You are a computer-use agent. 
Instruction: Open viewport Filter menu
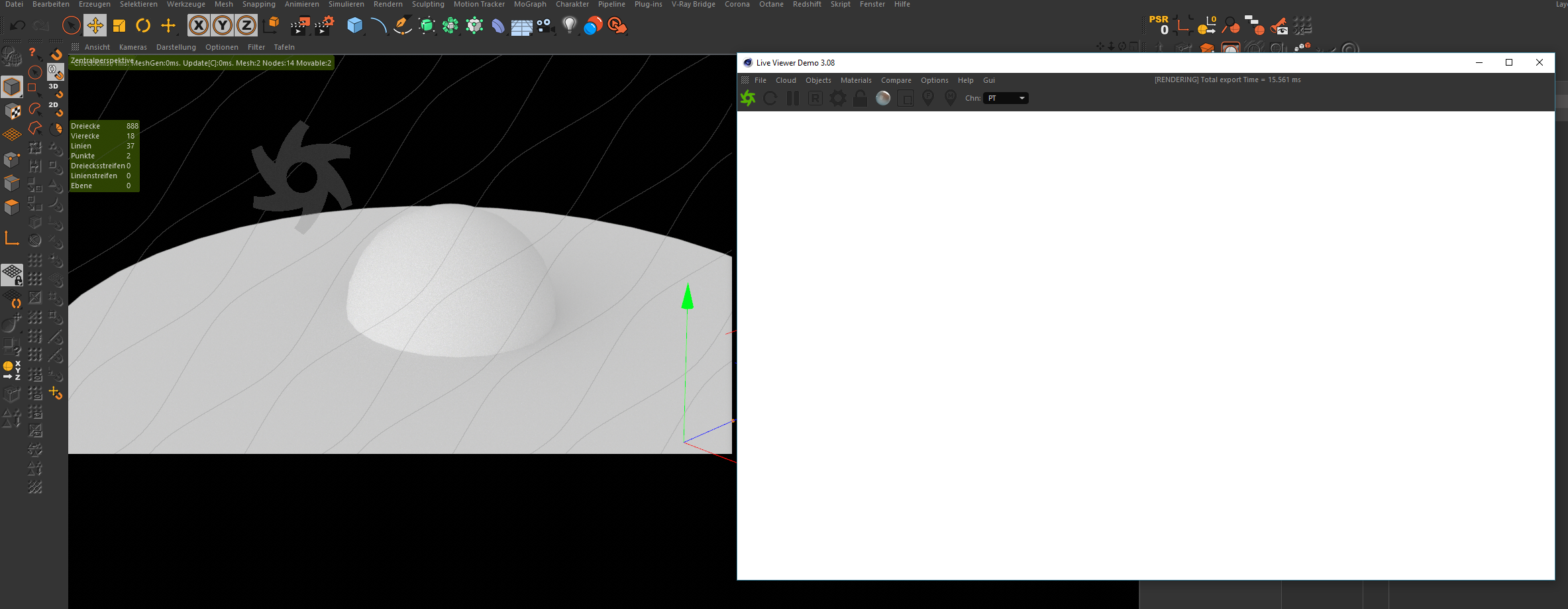point(256,47)
